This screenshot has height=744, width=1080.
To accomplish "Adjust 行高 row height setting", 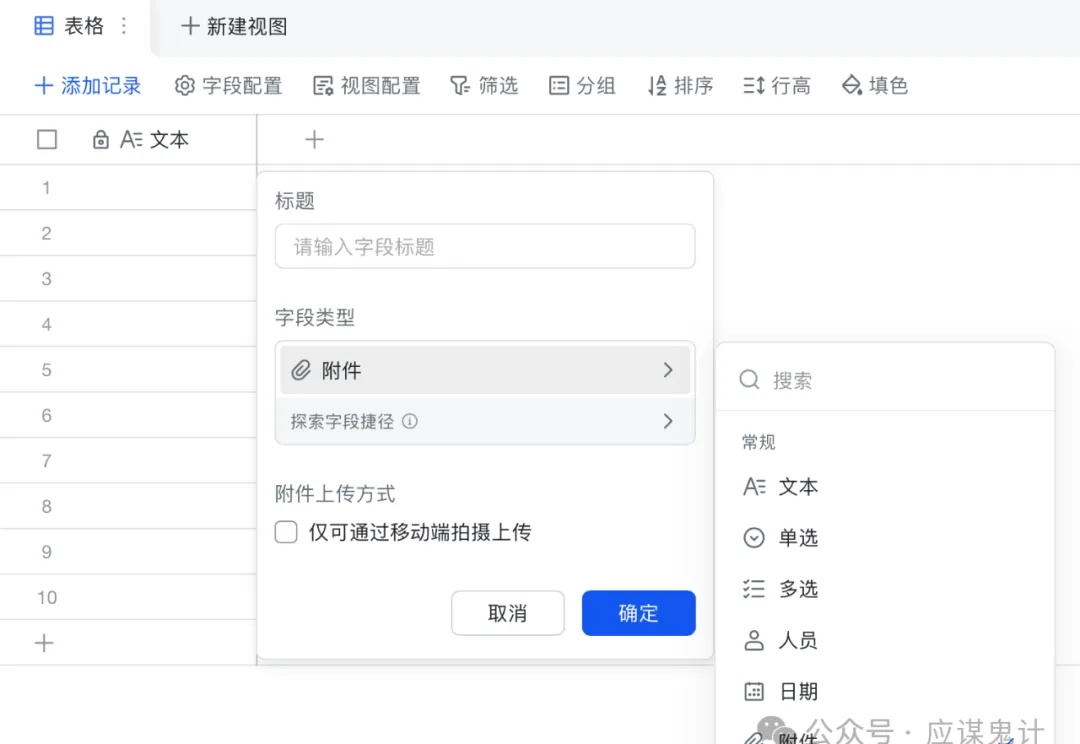I will point(777,86).
